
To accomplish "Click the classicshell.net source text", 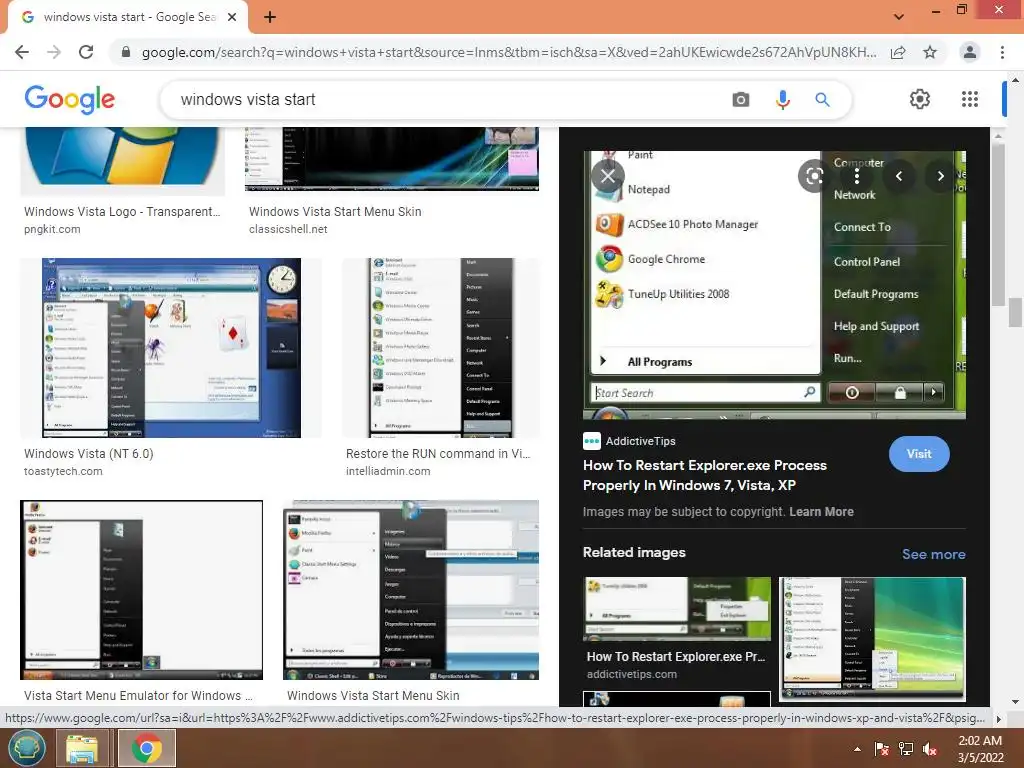I will pyautogui.click(x=288, y=229).
